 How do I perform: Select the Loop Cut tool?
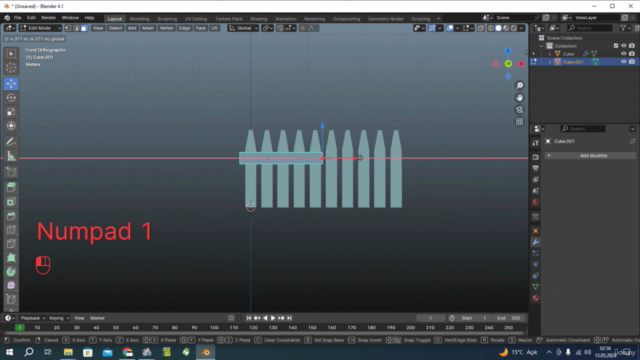[11, 229]
